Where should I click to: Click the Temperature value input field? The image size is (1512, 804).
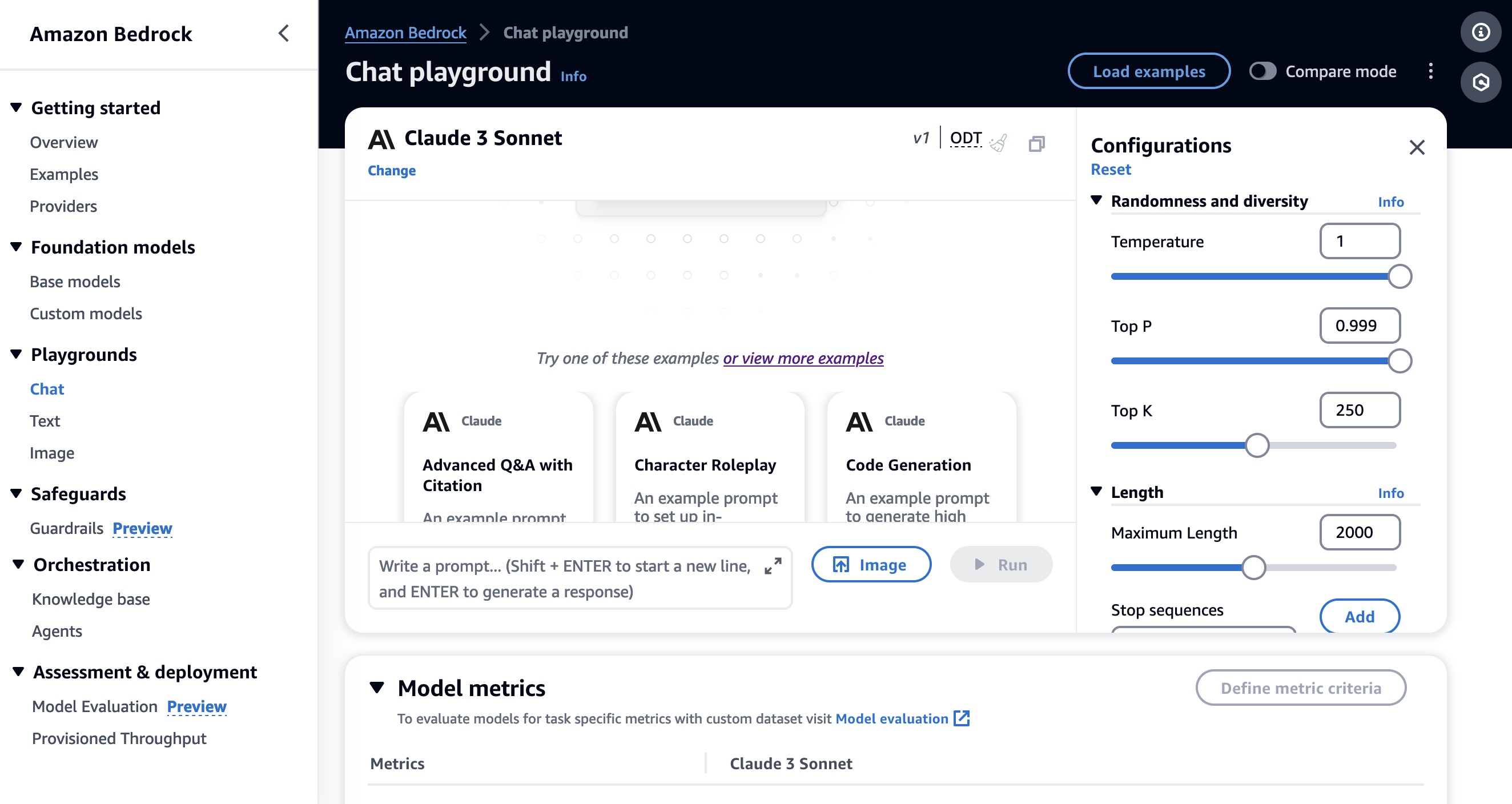1360,241
